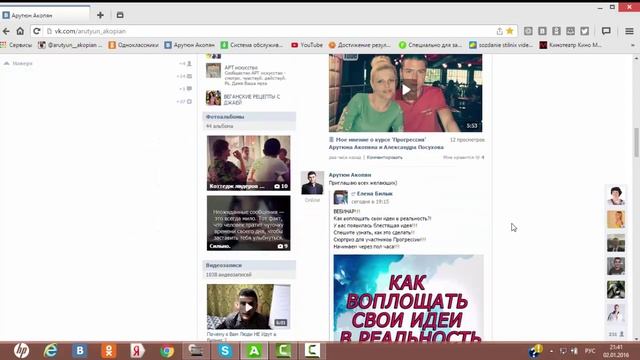Play the sidebar video thumbnail under Видеозаписи
This screenshot has height=360, width=640.
click(249, 307)
